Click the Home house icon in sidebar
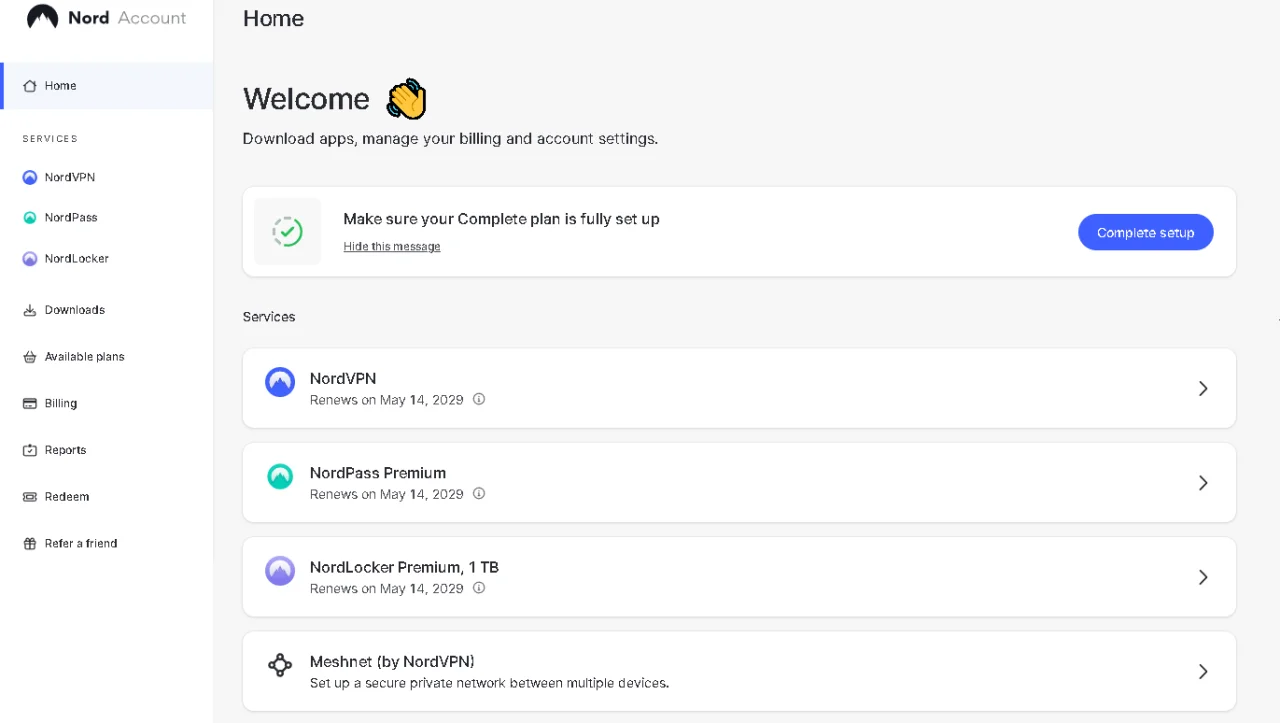Image resolution: width=1280 pixels, height=723 pixels. [x=30, y=86]
